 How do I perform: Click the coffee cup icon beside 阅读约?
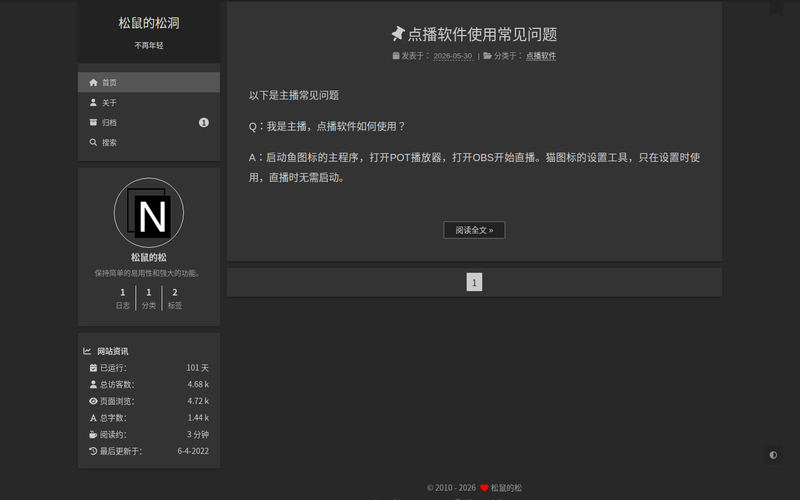tap(93, 435)
